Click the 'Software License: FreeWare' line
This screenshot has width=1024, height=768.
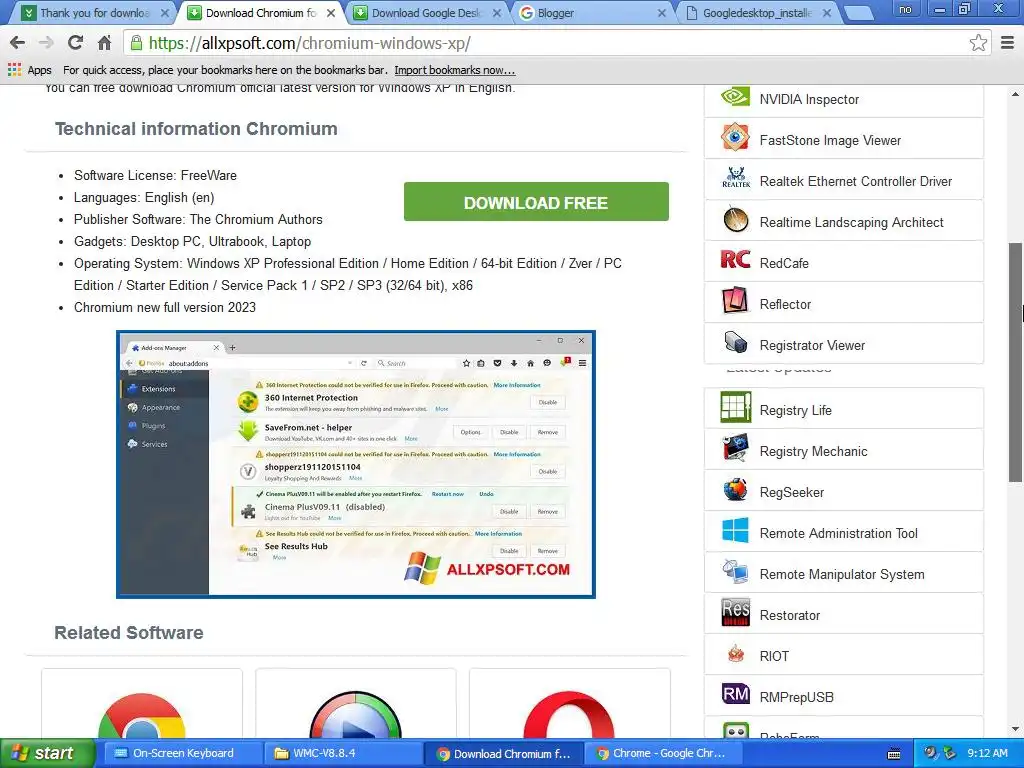click(x=155, y=175)
